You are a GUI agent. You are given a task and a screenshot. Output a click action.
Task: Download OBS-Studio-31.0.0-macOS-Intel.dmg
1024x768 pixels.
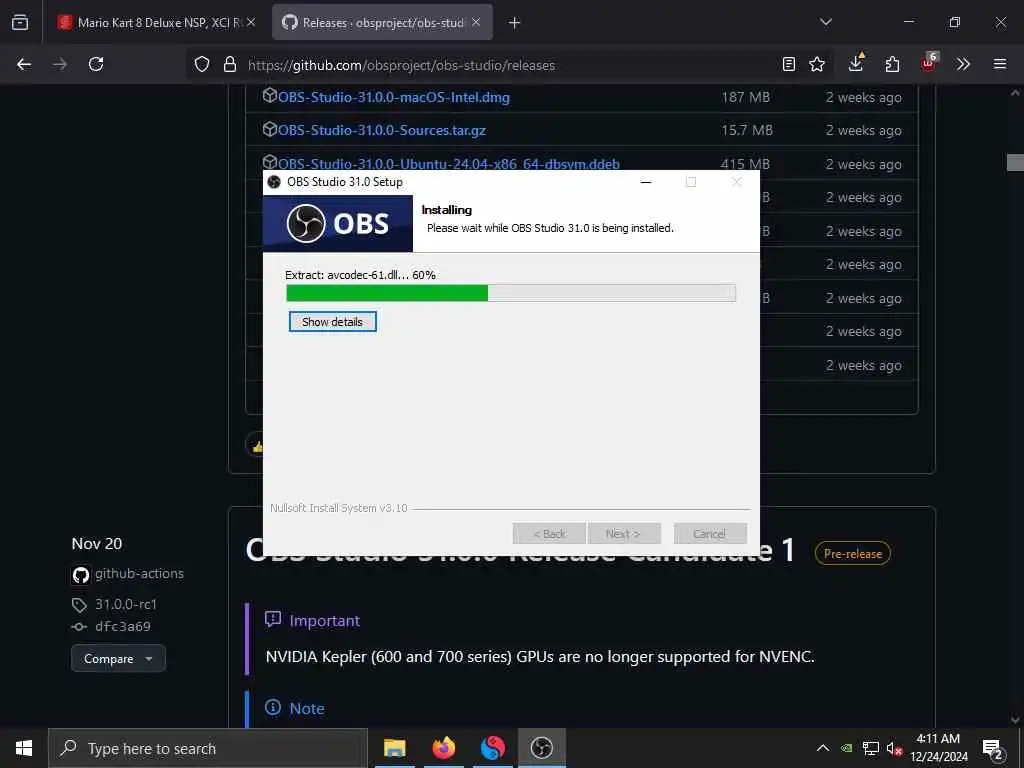(394, 97)
